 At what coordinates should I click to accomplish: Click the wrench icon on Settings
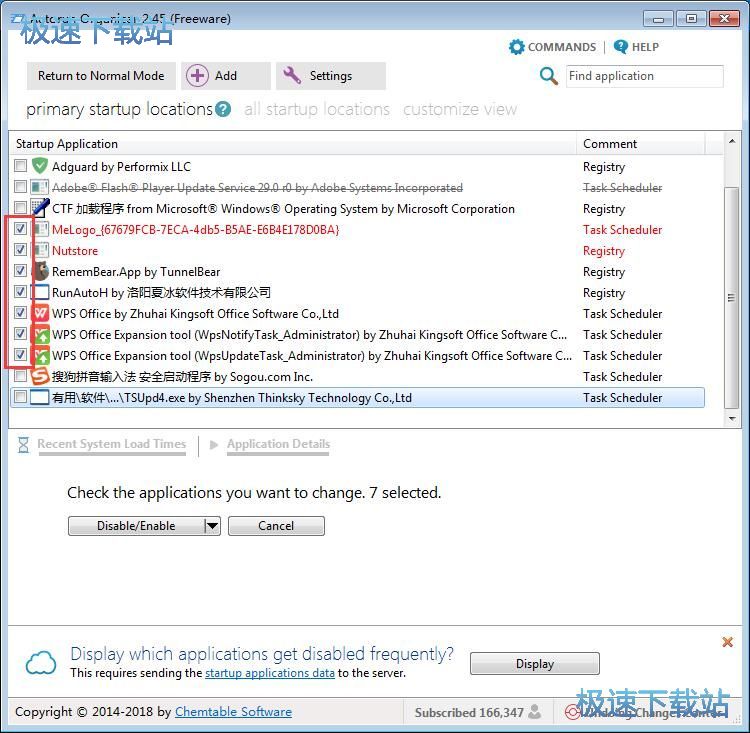[292, 75]
